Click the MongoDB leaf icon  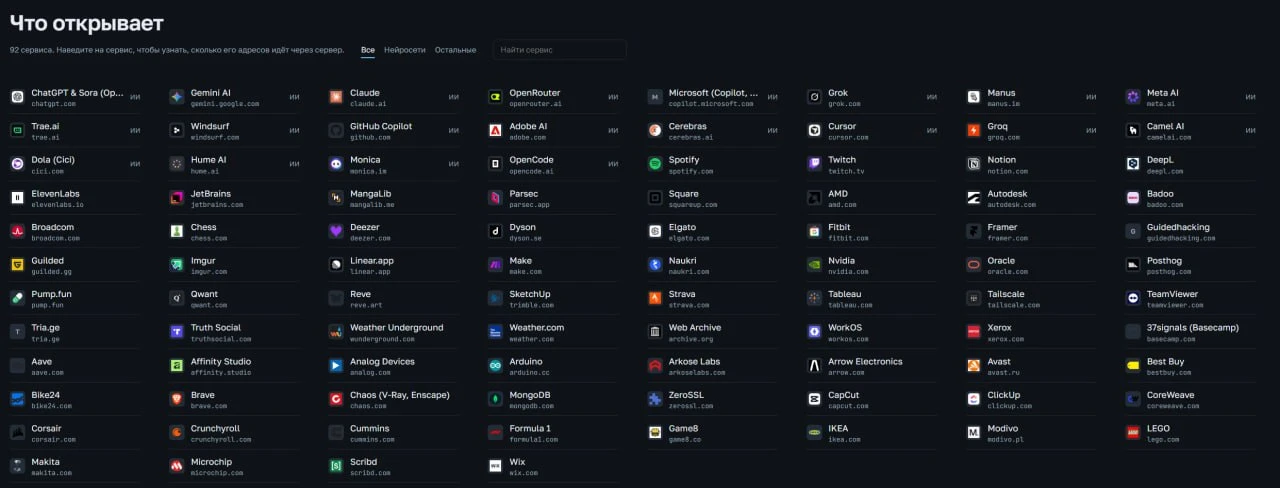tap(495, 399)
